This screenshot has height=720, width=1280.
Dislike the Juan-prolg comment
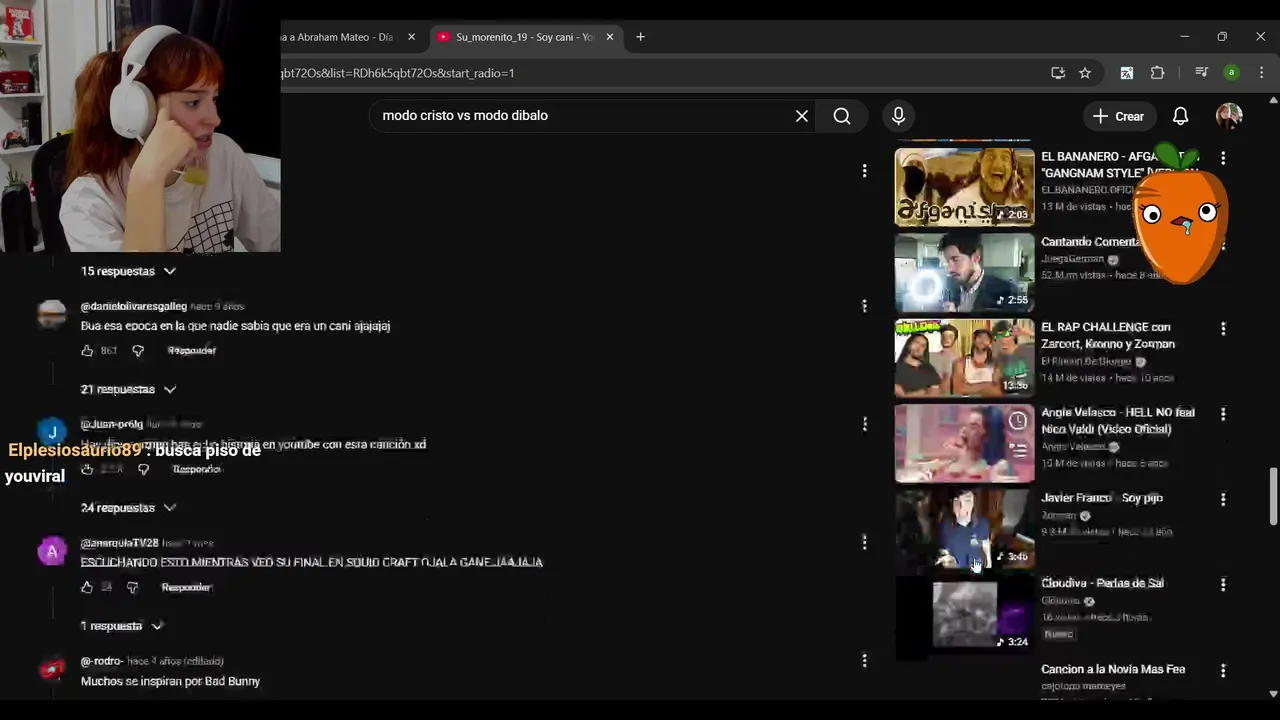[143, 469]
